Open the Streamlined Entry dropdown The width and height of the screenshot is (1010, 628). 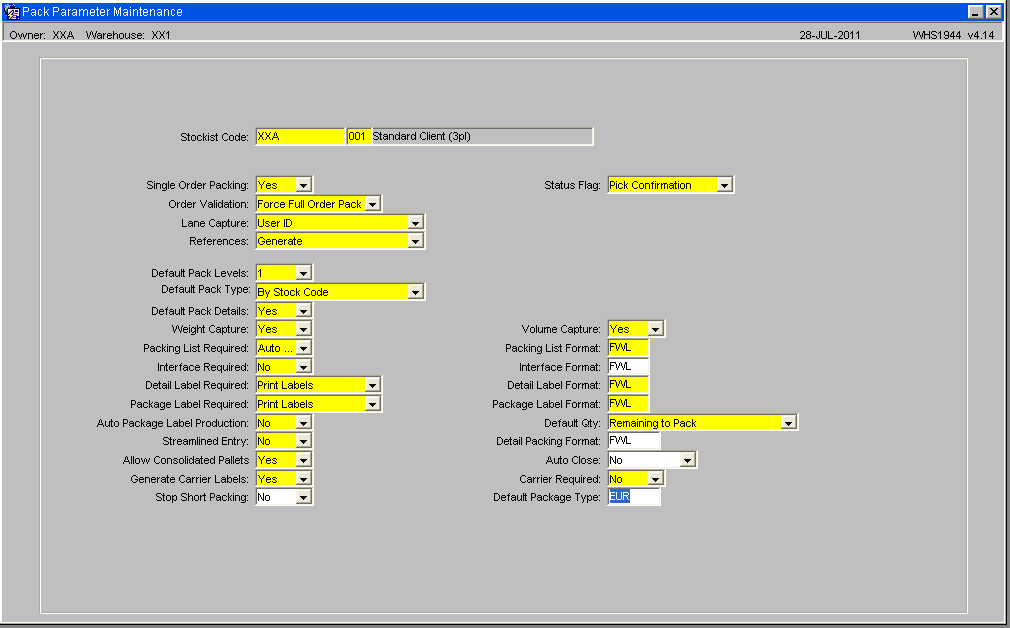[x=303, y=441]
